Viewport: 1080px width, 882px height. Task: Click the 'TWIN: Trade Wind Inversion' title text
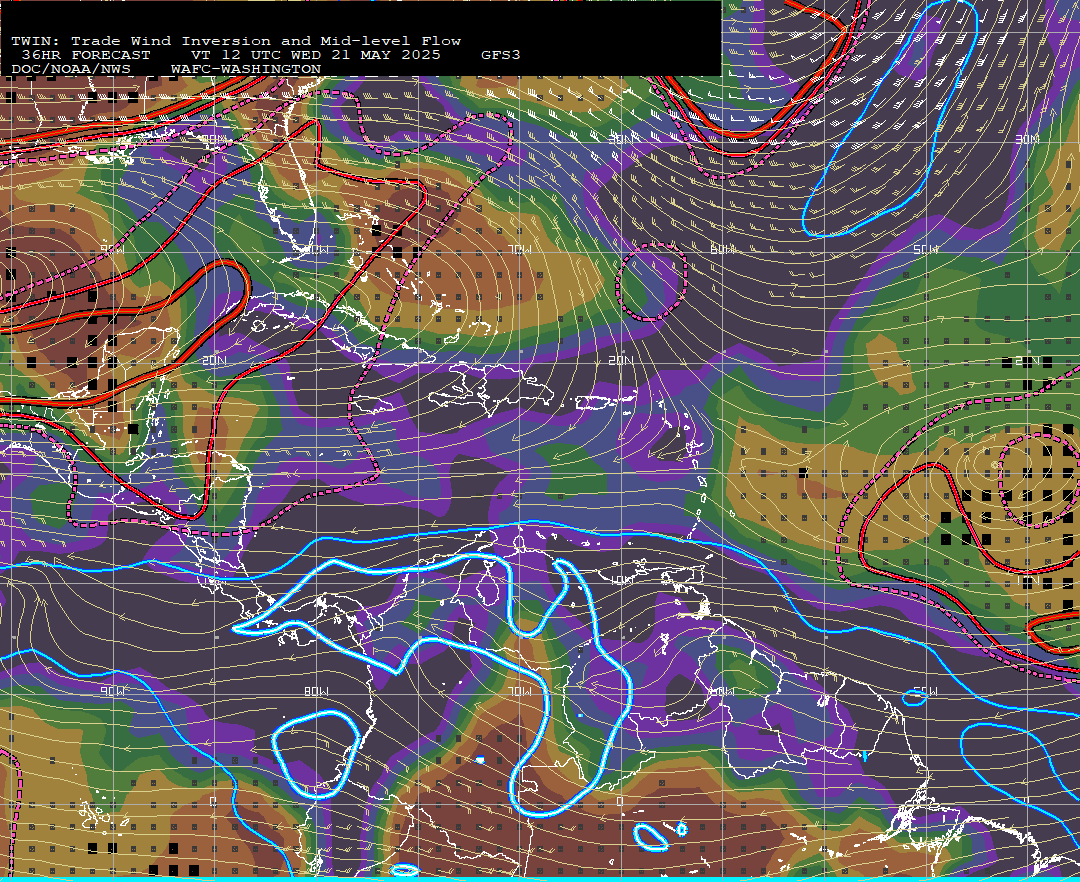pyautogui.click(x=141, y=41)
